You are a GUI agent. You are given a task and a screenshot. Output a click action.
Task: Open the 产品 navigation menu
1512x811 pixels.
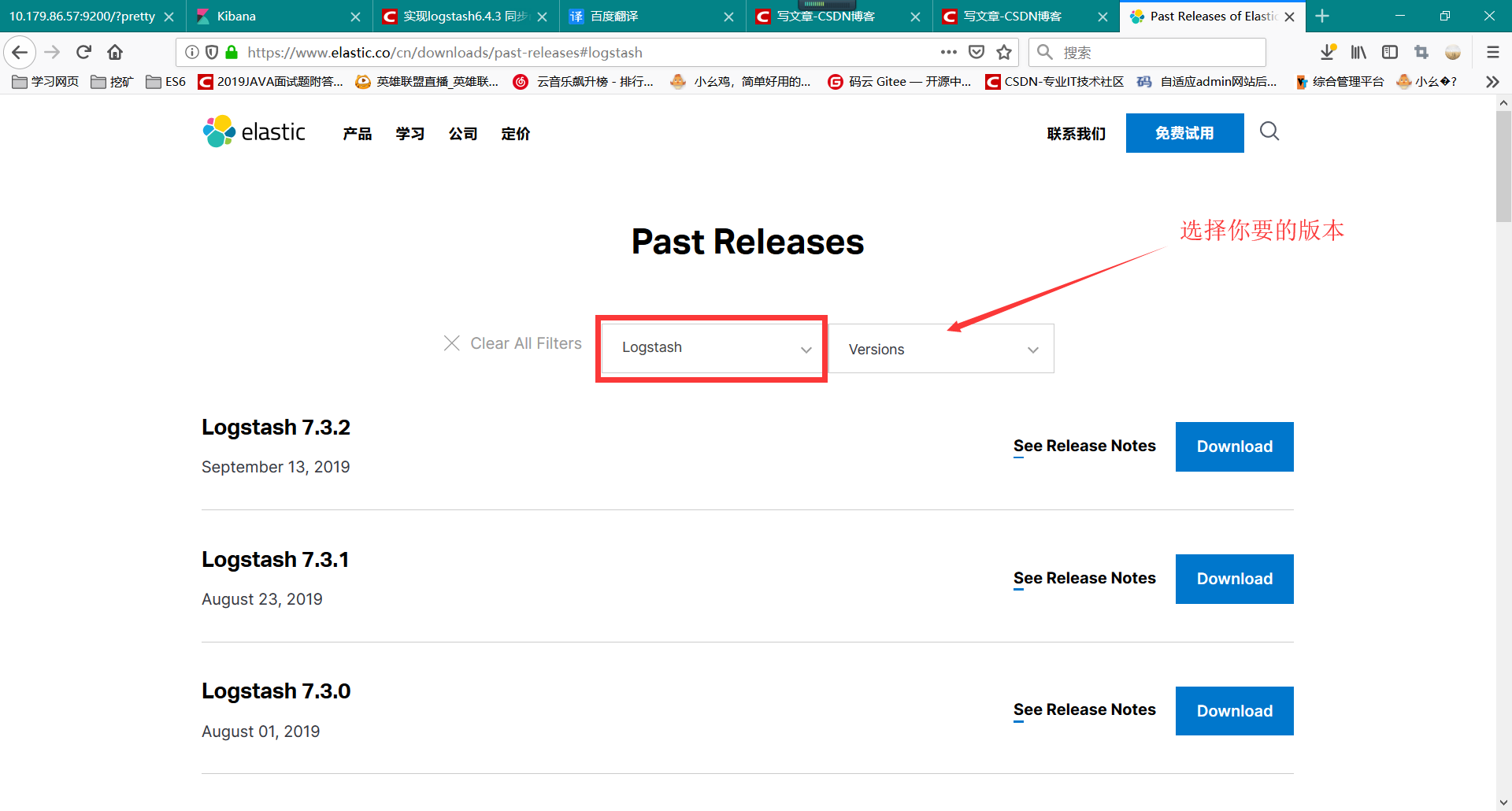point(356,133)
